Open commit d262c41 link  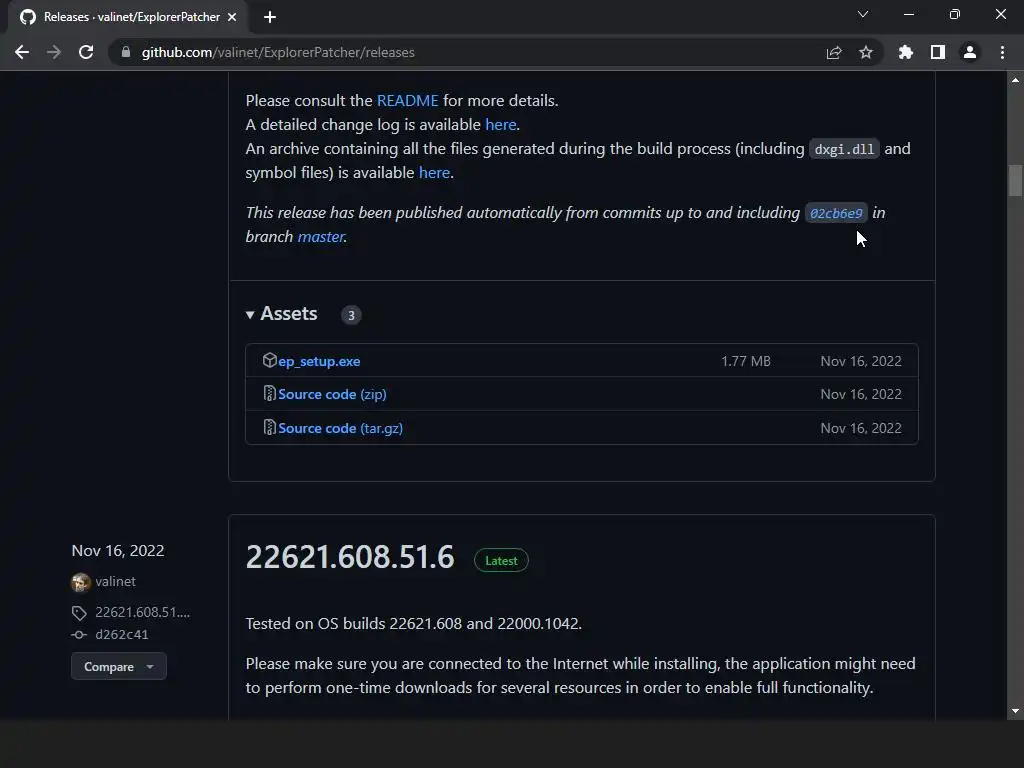click(x=121, y=635)
